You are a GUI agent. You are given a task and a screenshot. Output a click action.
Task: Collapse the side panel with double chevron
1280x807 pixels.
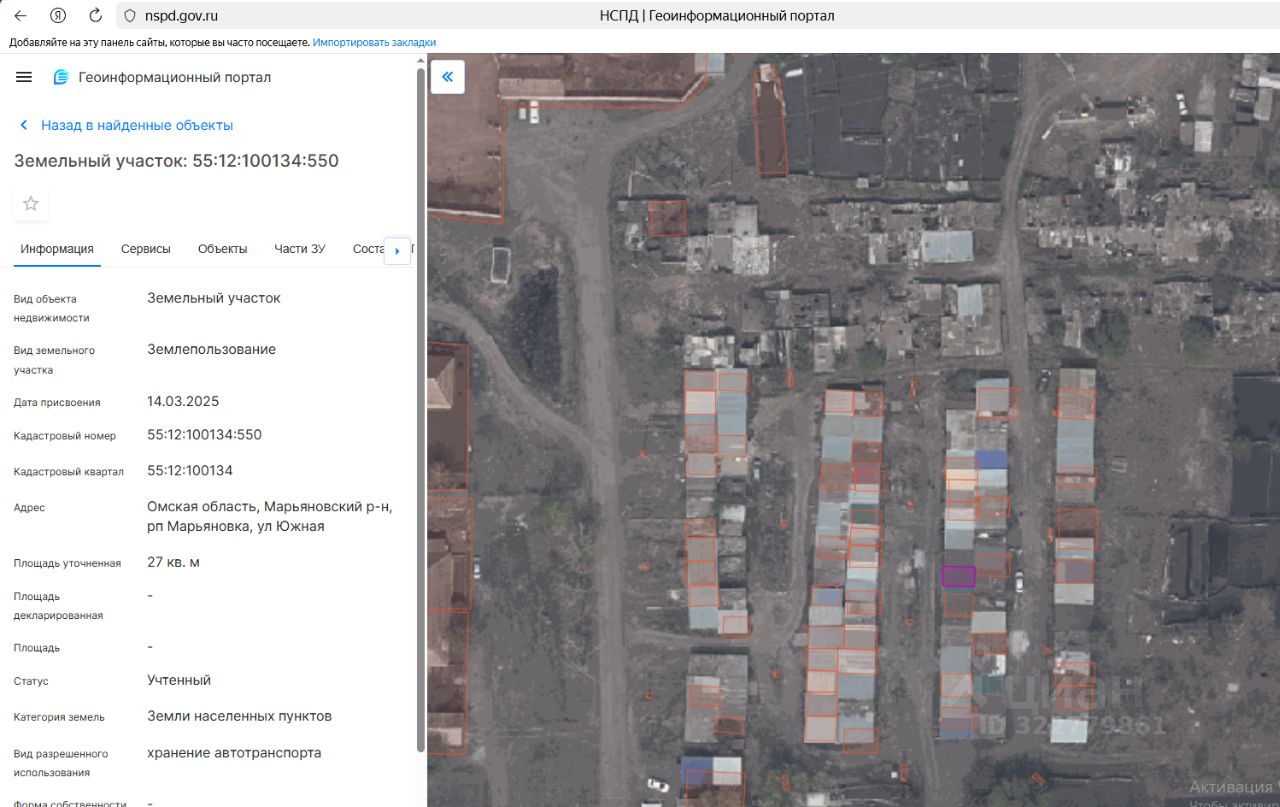pyautogui.click(x=447, y=76)
